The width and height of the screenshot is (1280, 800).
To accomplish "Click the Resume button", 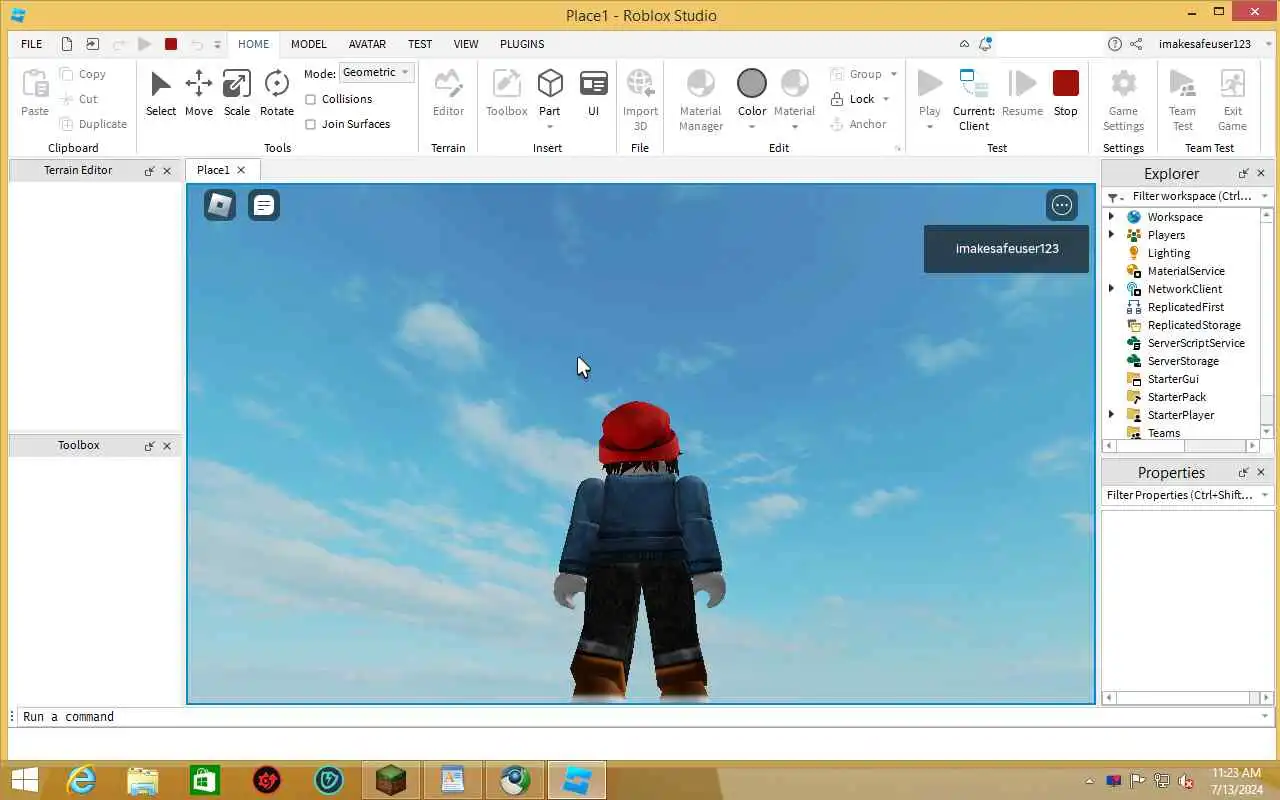I will 1022,93.
